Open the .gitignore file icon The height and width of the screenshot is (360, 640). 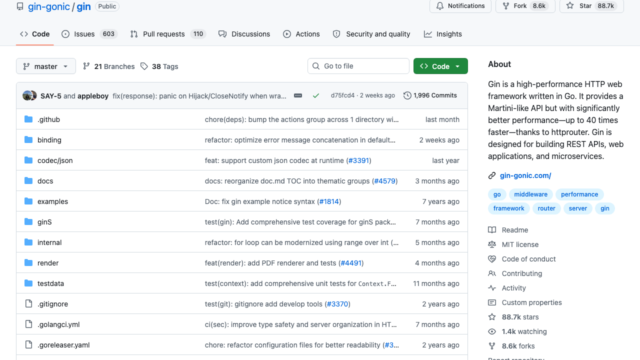tap(28, 304)
